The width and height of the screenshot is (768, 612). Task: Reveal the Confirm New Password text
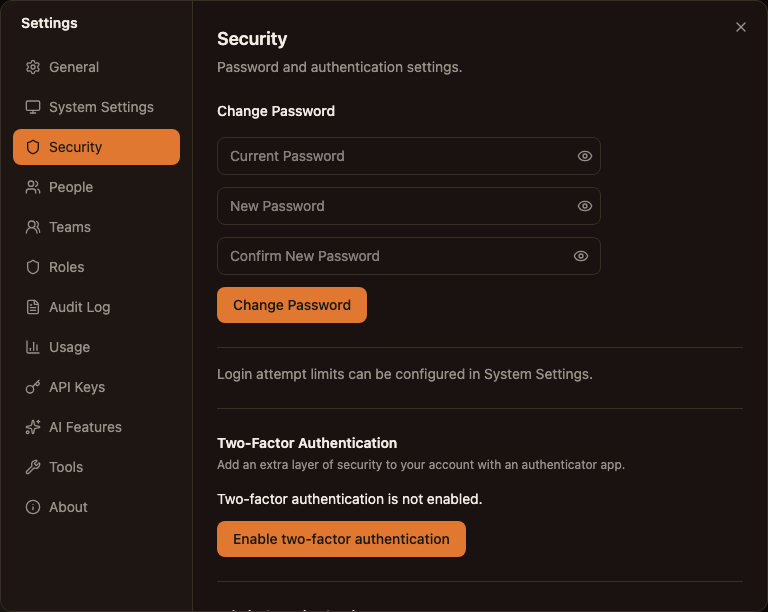581,256
